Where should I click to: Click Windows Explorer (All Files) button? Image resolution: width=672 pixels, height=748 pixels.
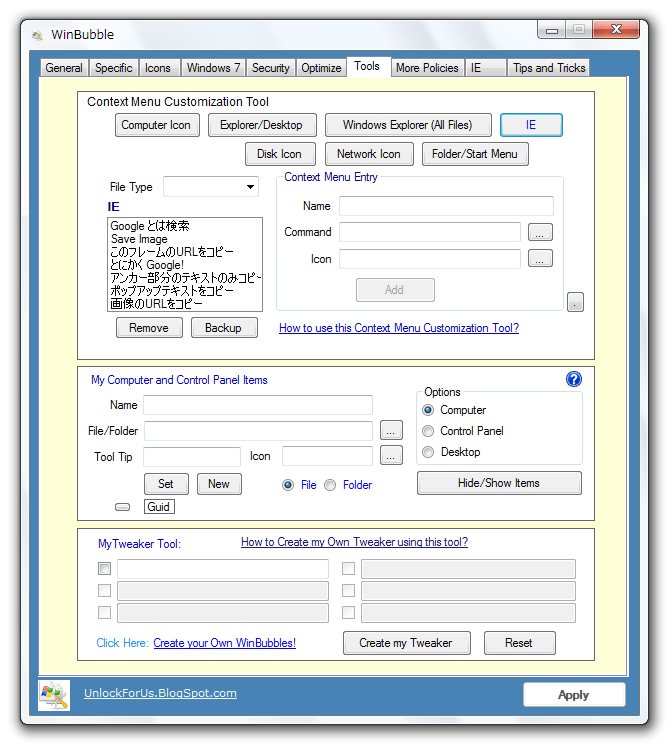point(408,125)
